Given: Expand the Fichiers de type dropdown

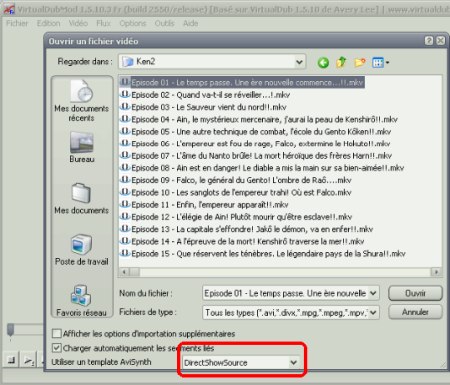Looking at the screenshot, I should [x=373, y=313].
